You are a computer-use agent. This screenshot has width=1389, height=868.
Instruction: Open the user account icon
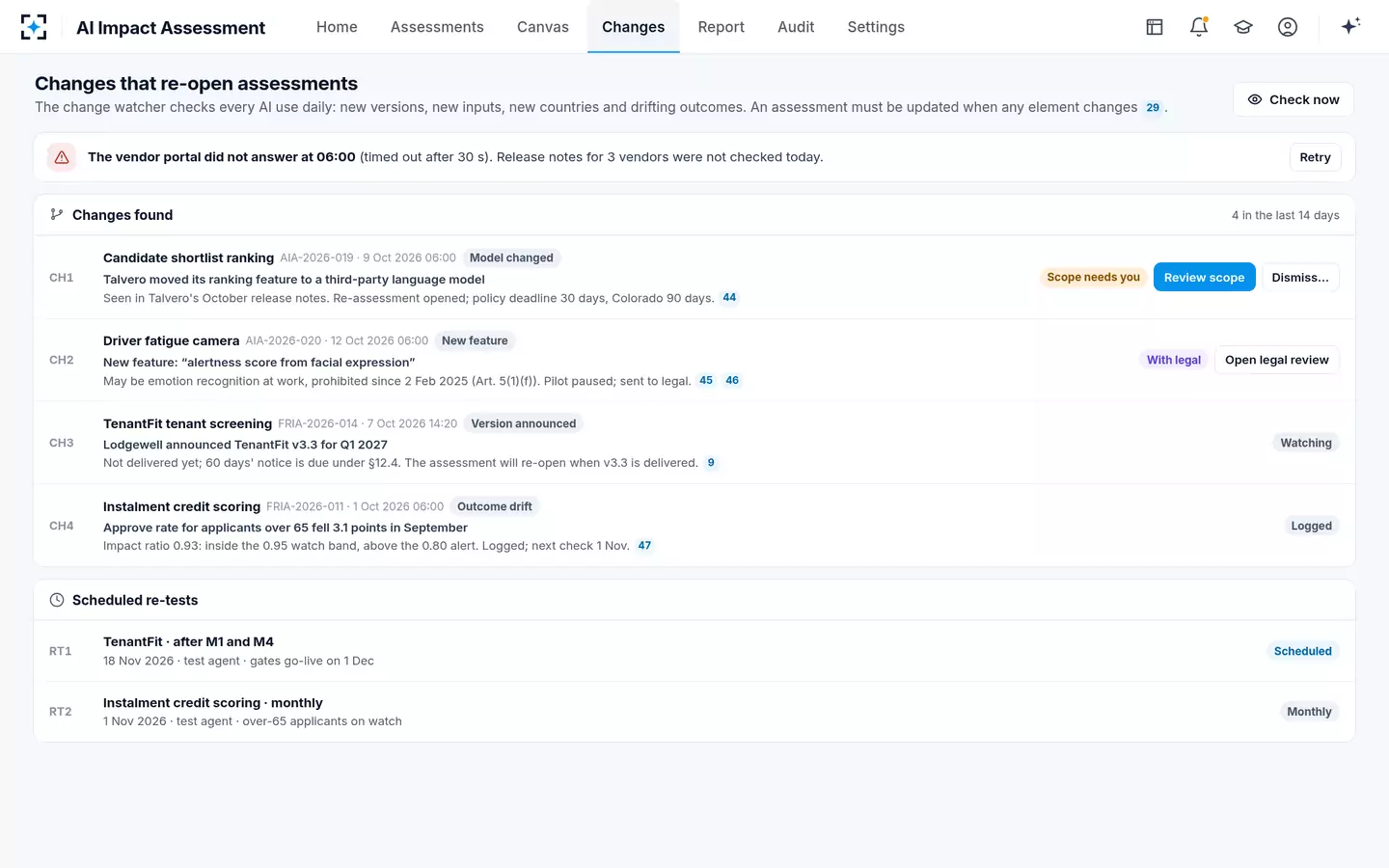(x=1288, y=27)
